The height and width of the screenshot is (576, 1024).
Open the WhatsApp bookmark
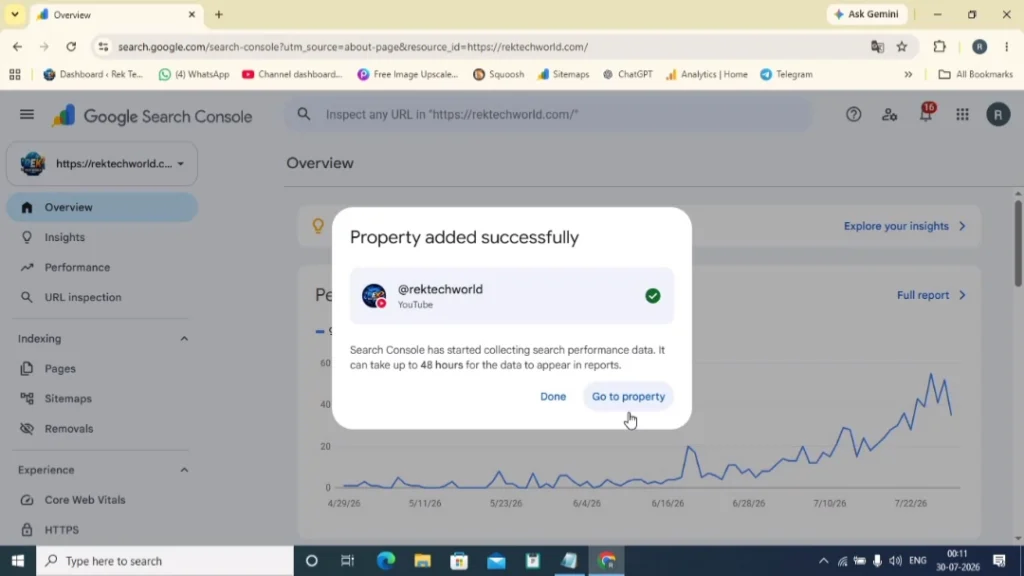[194, 74]
